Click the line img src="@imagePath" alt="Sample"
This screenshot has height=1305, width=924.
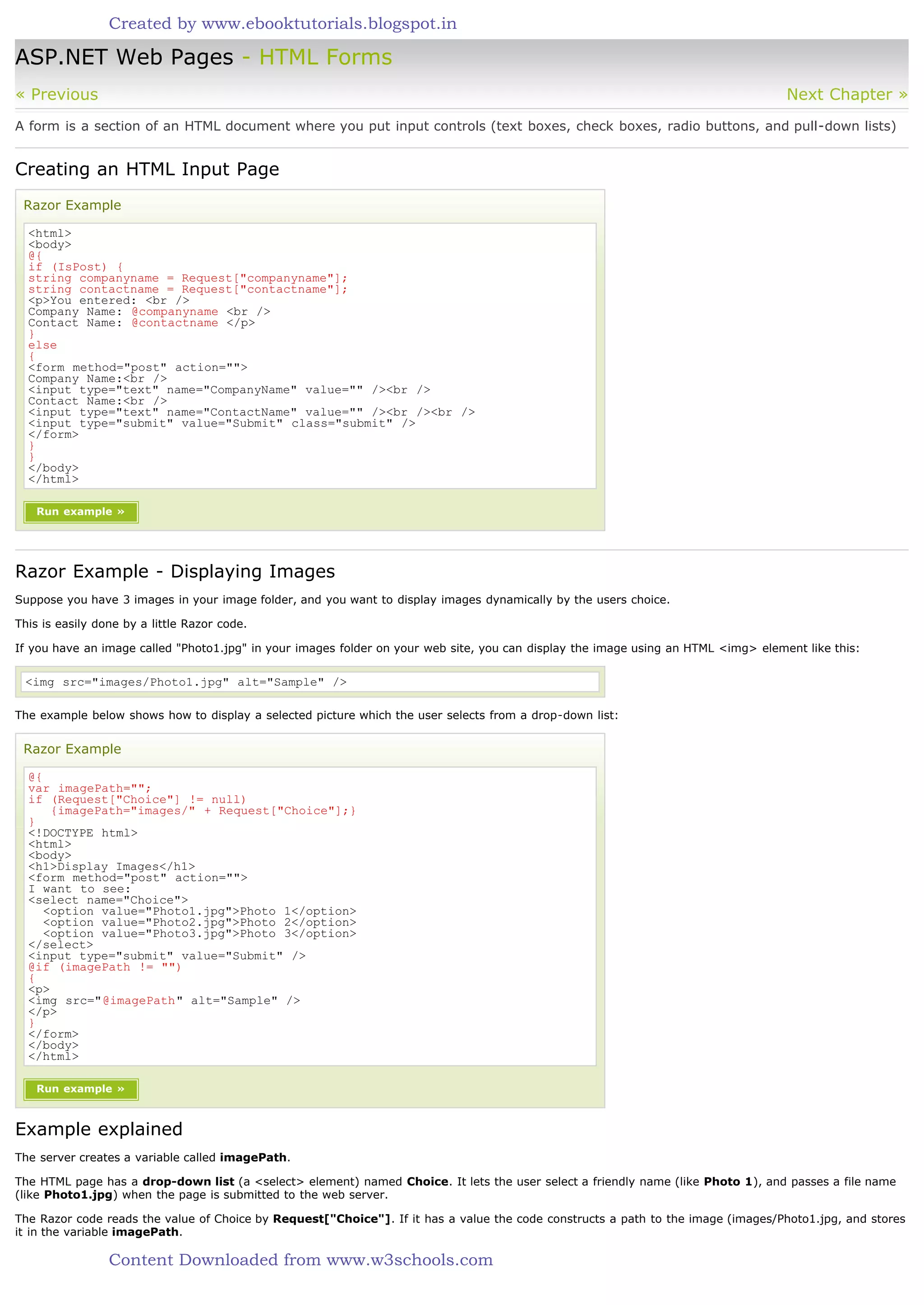164,1000
